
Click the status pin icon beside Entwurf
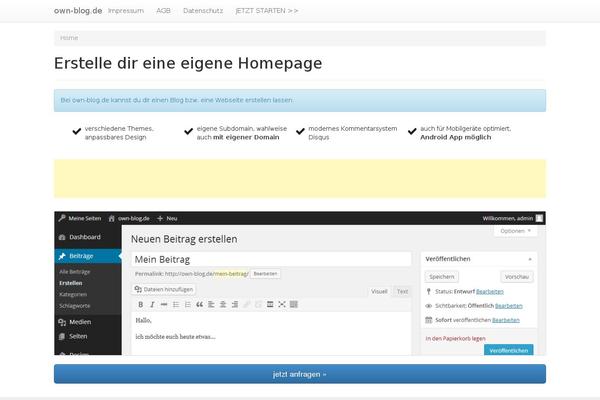click(x=429, y=292)
